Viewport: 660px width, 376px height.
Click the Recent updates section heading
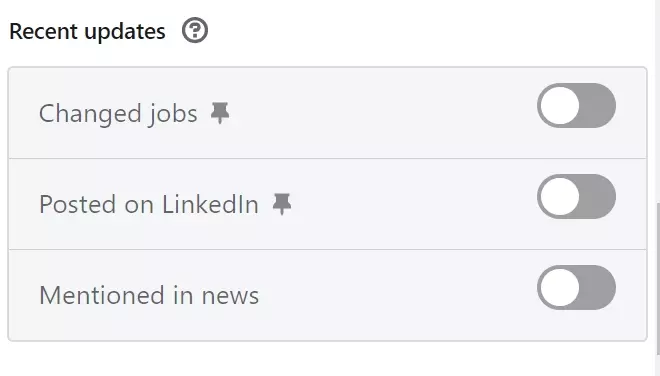tap(88, 32)
